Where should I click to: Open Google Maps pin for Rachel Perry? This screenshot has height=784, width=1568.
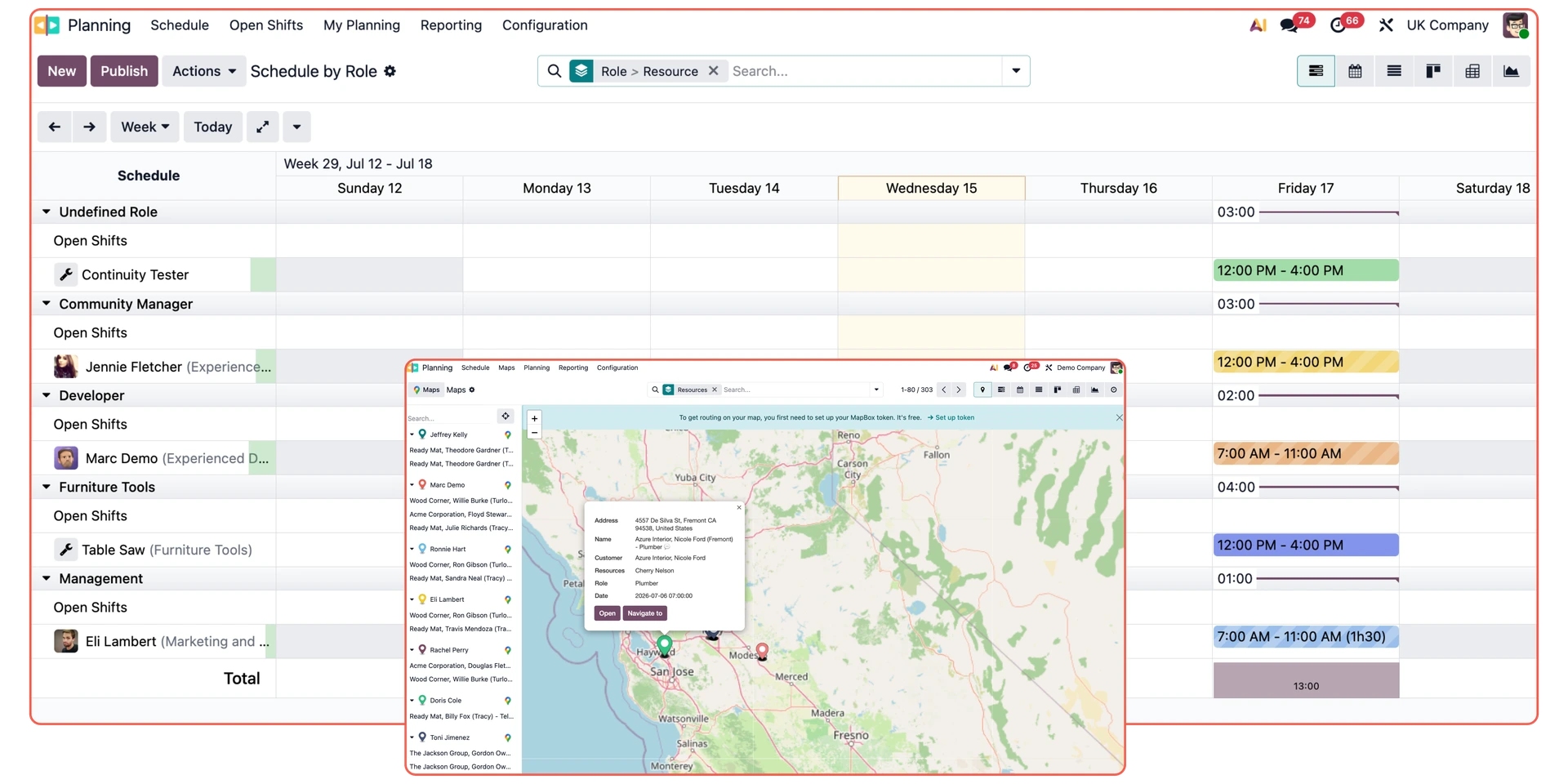click(x=508, y=650)
